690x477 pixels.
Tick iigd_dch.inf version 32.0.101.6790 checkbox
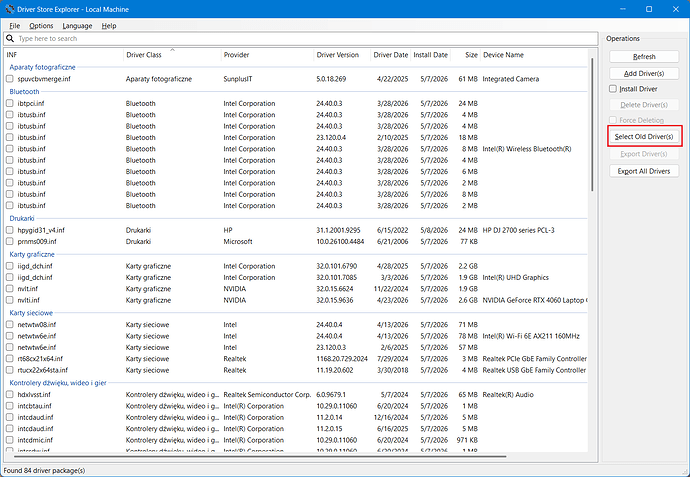10,266
